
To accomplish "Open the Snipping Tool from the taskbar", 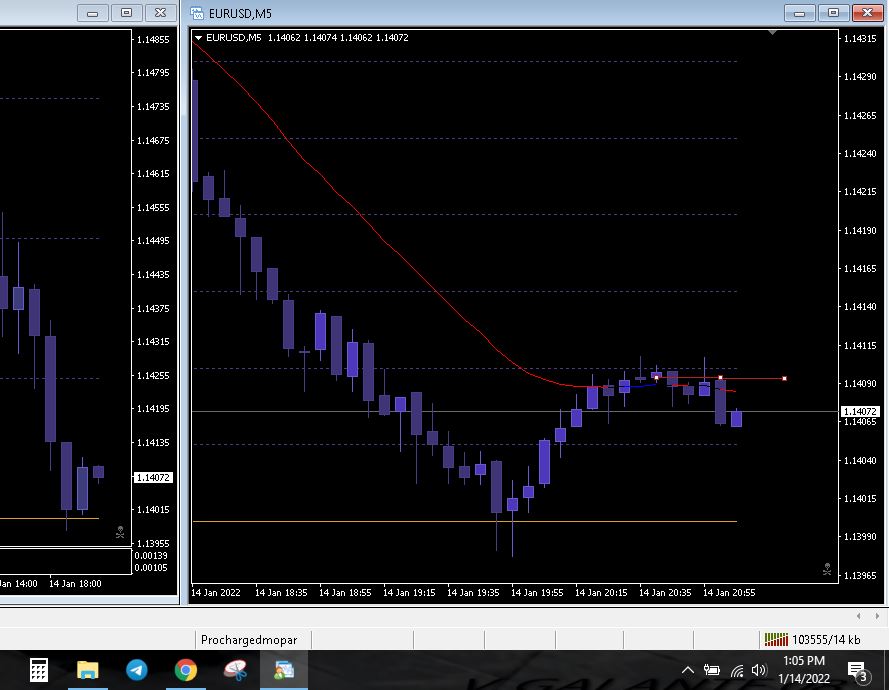I will click(x=235, y=670).
